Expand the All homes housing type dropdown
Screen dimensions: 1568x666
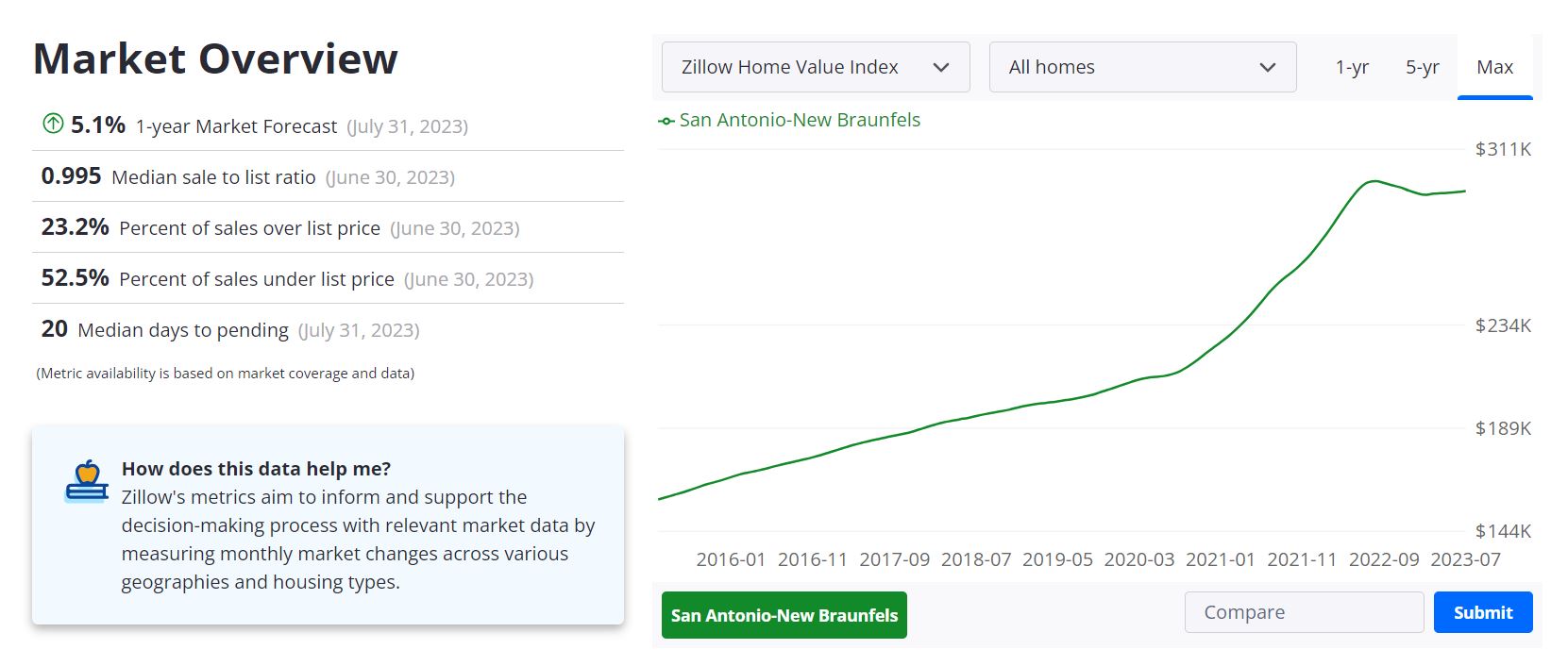click(x=1142, y=67)
